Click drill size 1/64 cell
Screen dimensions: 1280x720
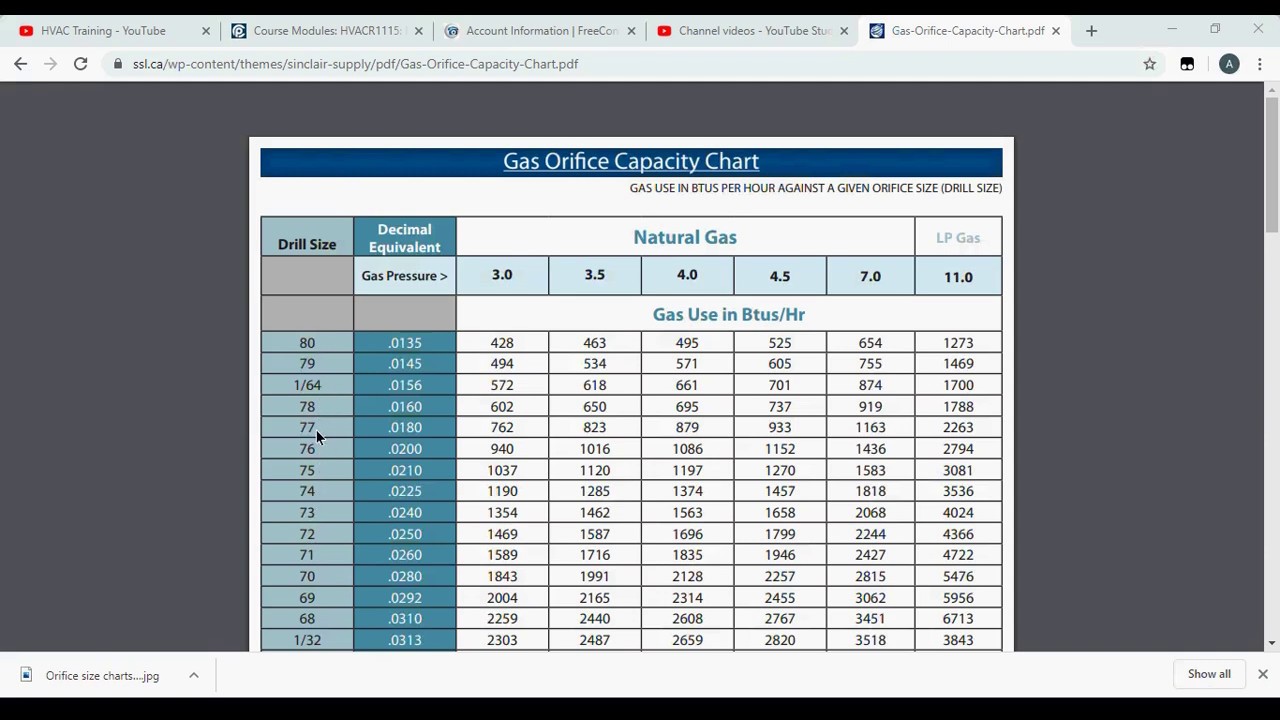[307, 385]
